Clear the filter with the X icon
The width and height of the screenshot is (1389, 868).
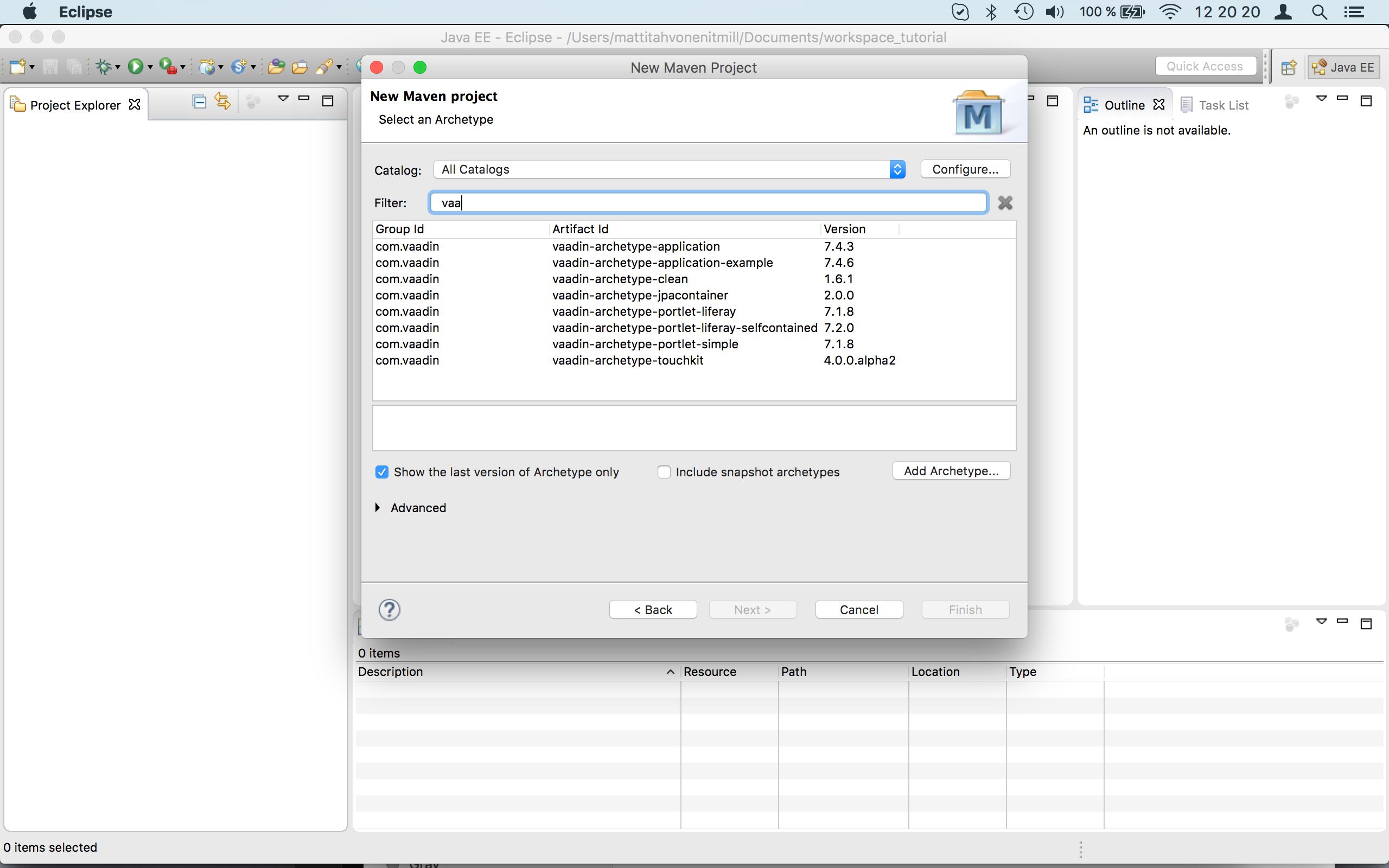coord(1005,203)
